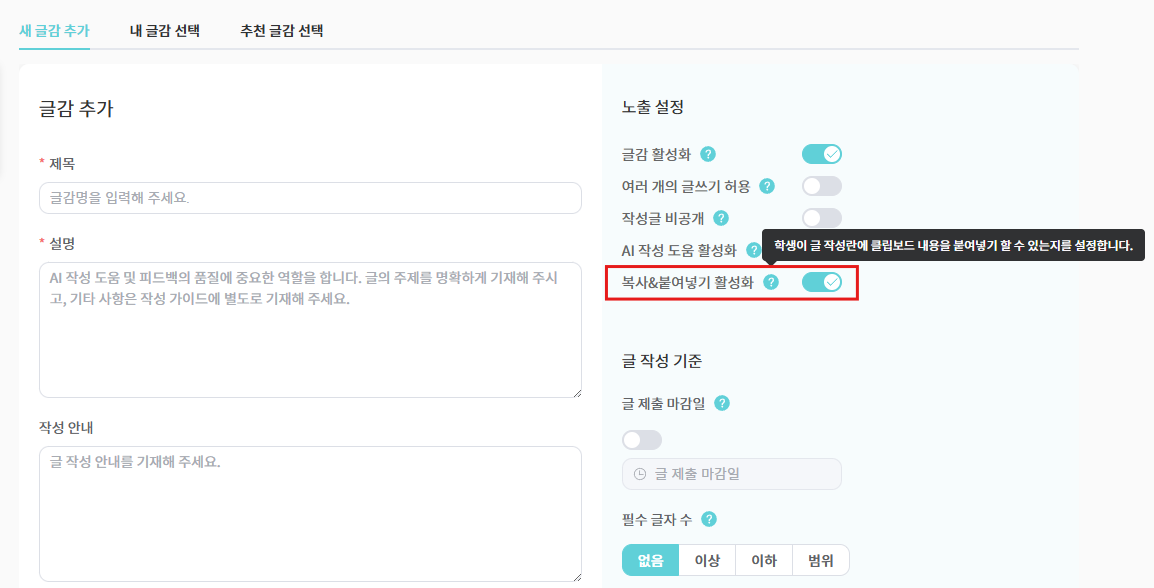The width and height of the screenshot is (1154, 588).
Task: Click the help icon beside 글 제출 마감일
Action: [723, 403]
